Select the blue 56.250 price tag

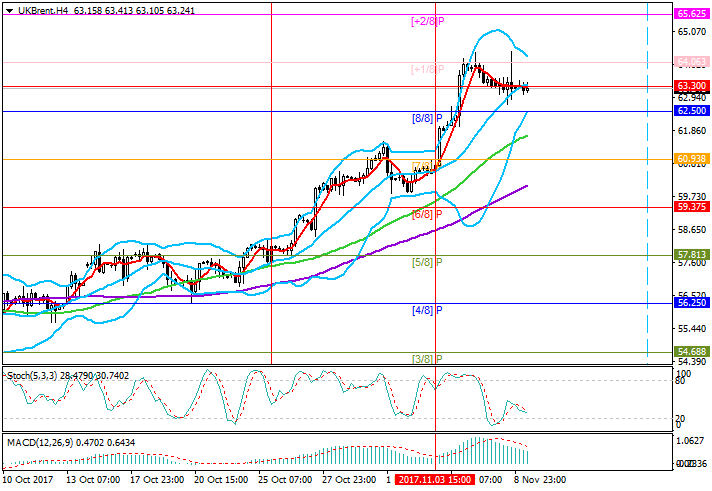tap(691, 303)
